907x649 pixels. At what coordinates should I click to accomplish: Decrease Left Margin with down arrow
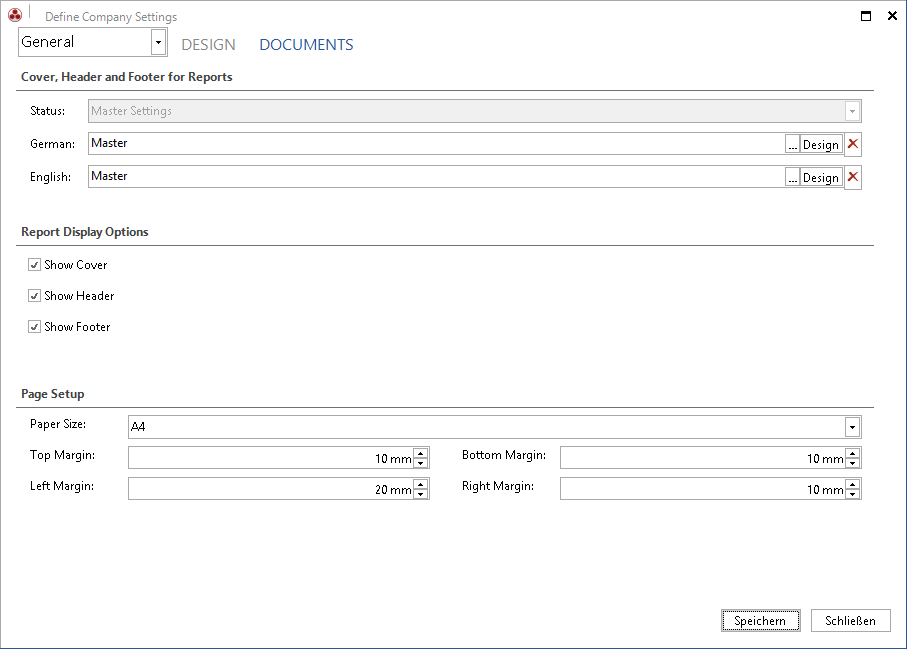(x=421, y=493)
